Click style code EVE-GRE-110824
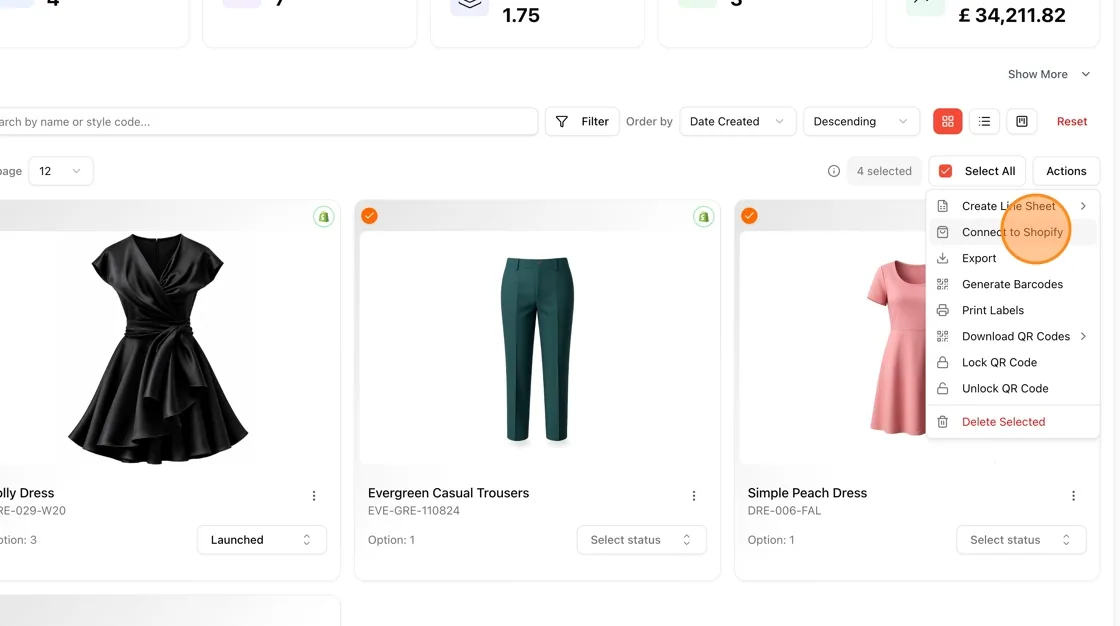 click(x=414, y=511)
